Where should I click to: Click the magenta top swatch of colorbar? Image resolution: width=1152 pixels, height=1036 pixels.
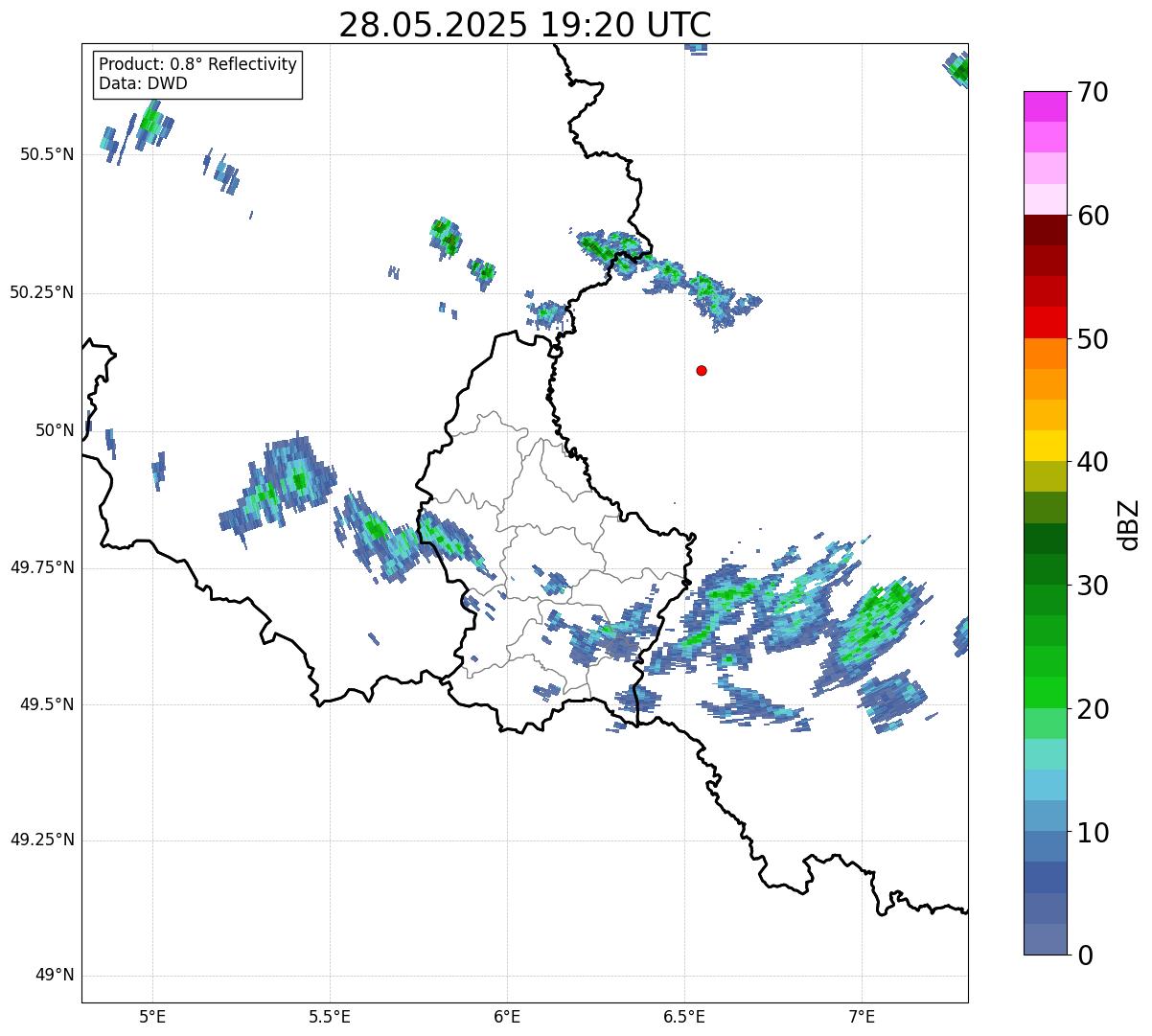tap(1045, 106)
